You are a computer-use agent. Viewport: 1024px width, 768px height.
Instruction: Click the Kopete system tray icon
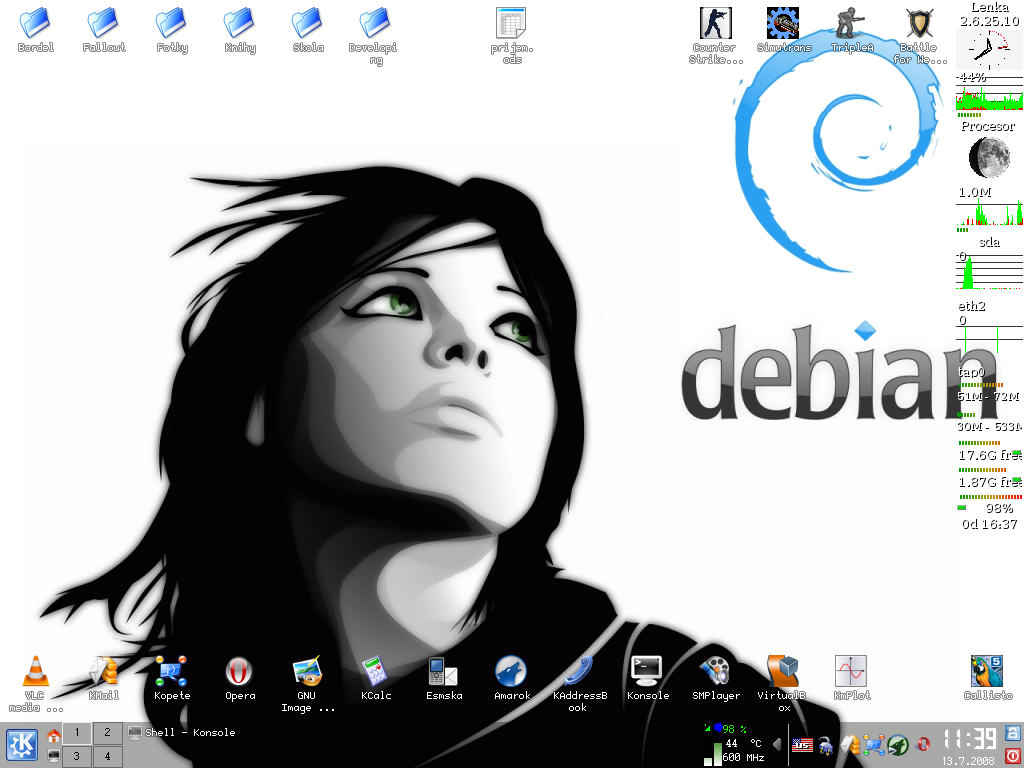point(874,744)
